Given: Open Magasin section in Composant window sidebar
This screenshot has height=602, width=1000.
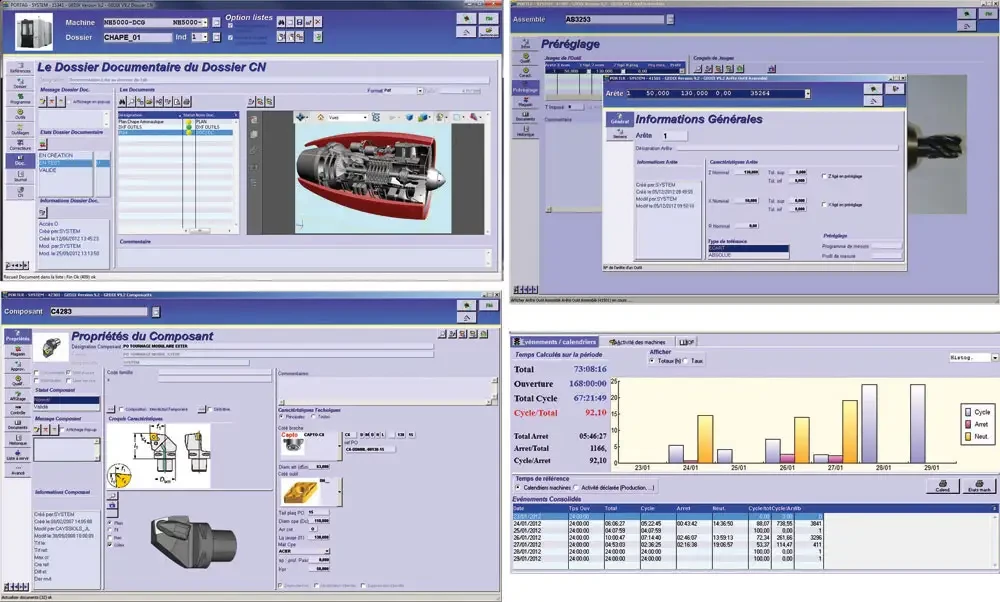Looking at the screenshot, I should (x=18, y=352).
